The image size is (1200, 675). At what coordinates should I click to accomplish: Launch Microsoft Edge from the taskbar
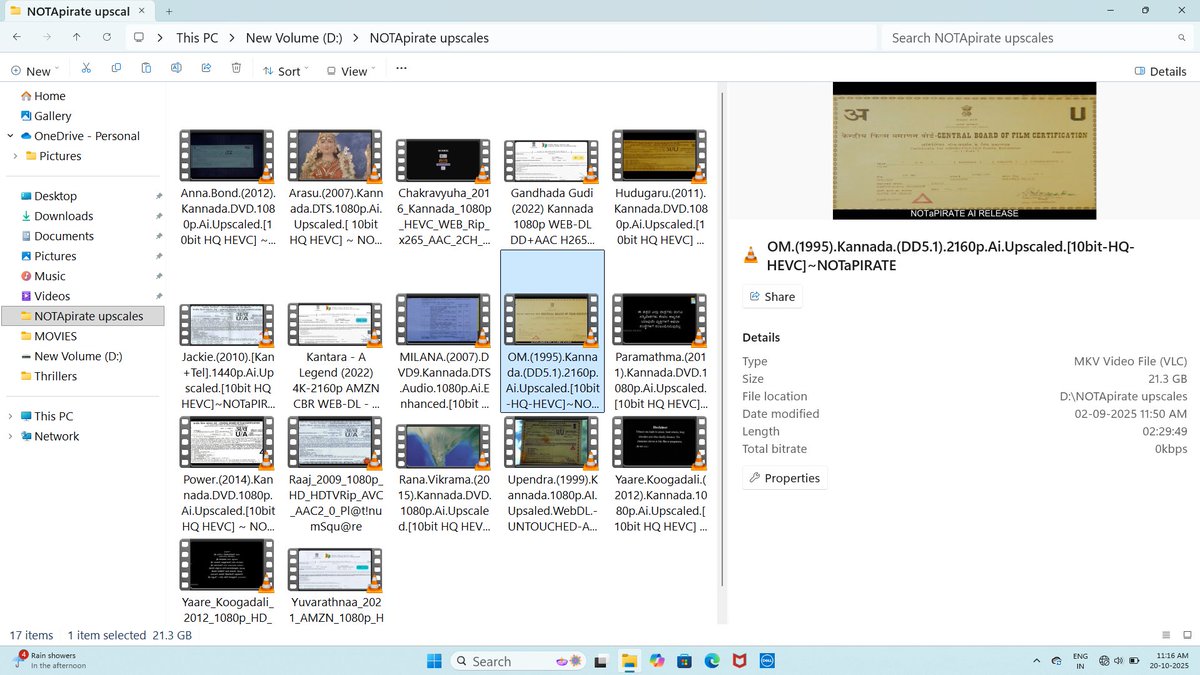point(712,661)
